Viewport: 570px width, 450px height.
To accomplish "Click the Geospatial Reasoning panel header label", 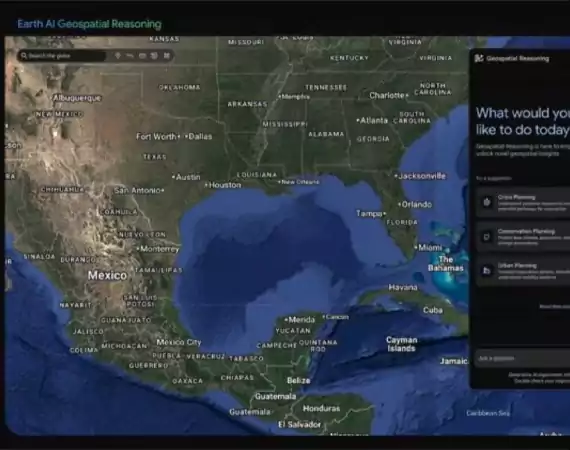I will (518, 59).
